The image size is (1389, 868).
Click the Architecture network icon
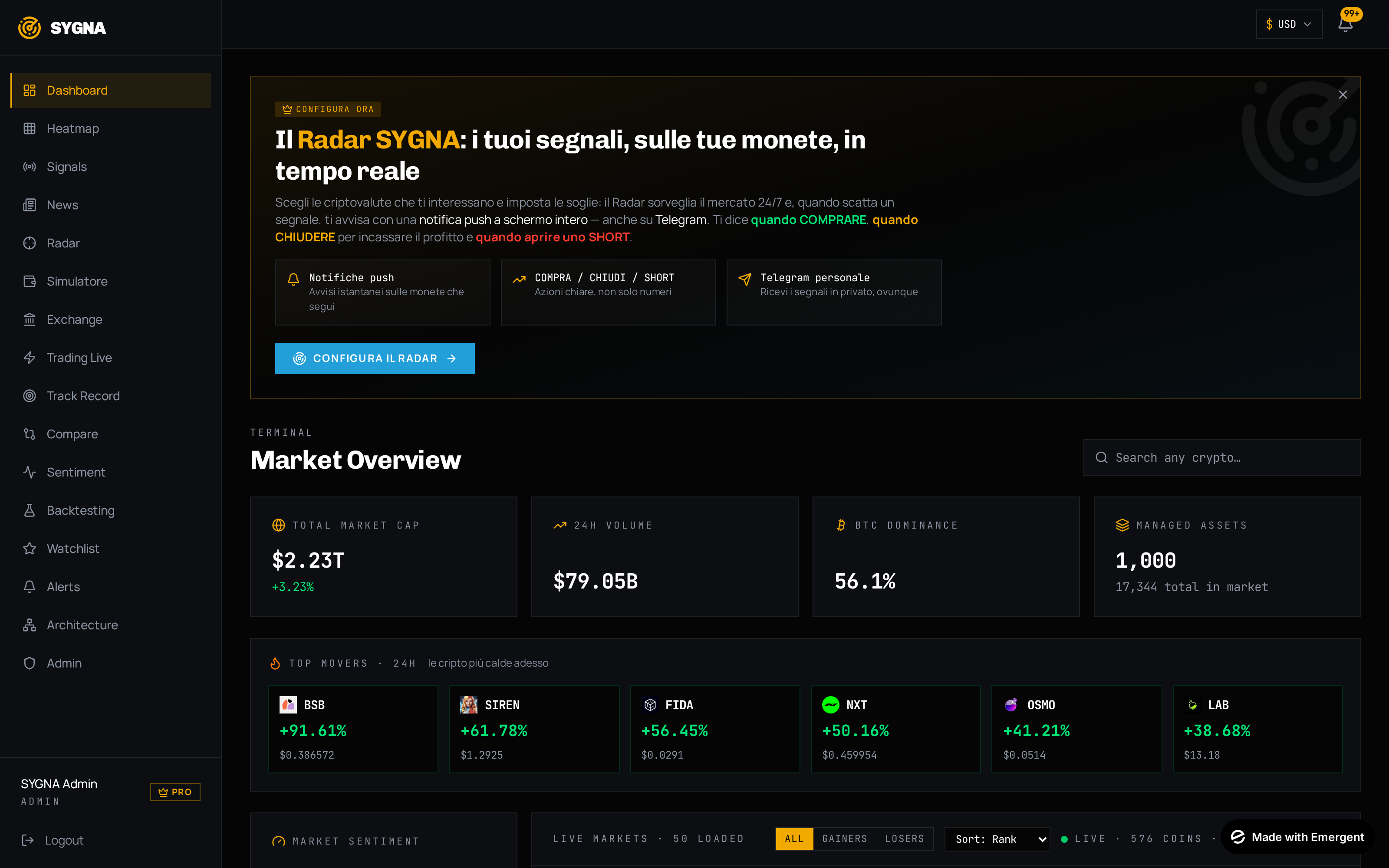(29, 625)
